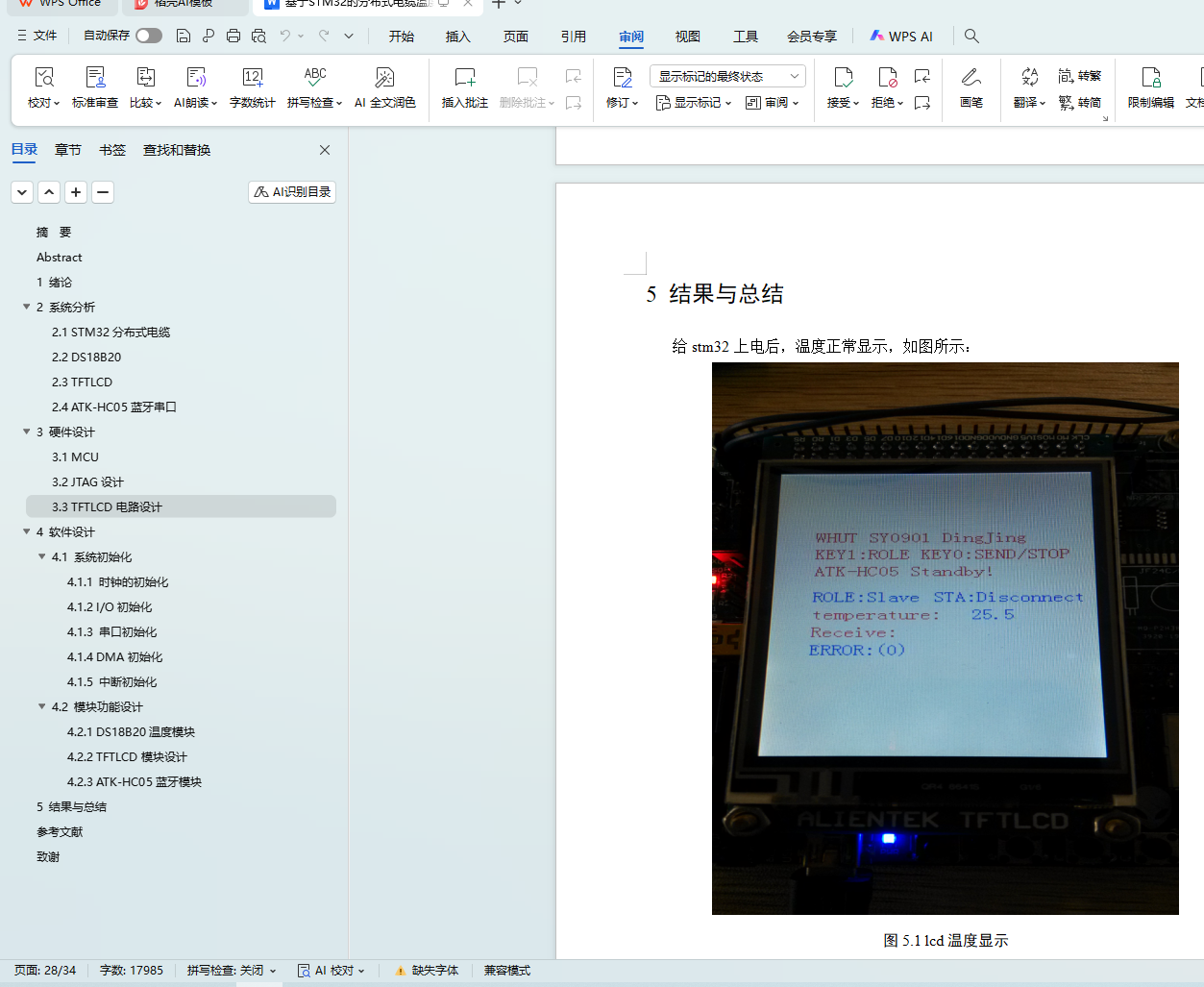Click the WPS AI button
The width and height of the screenshot is (1204, 987).
click(900, 37)
